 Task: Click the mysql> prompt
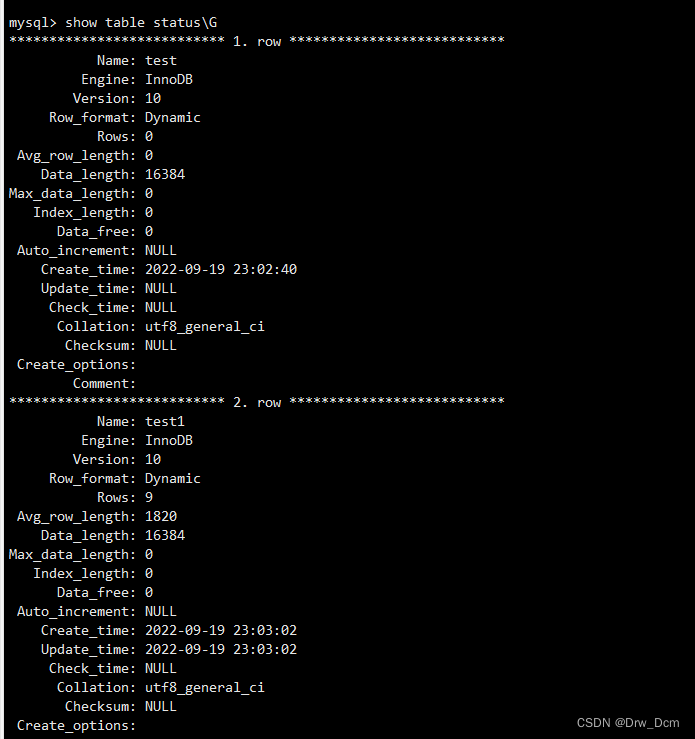(x=33, y=23)
